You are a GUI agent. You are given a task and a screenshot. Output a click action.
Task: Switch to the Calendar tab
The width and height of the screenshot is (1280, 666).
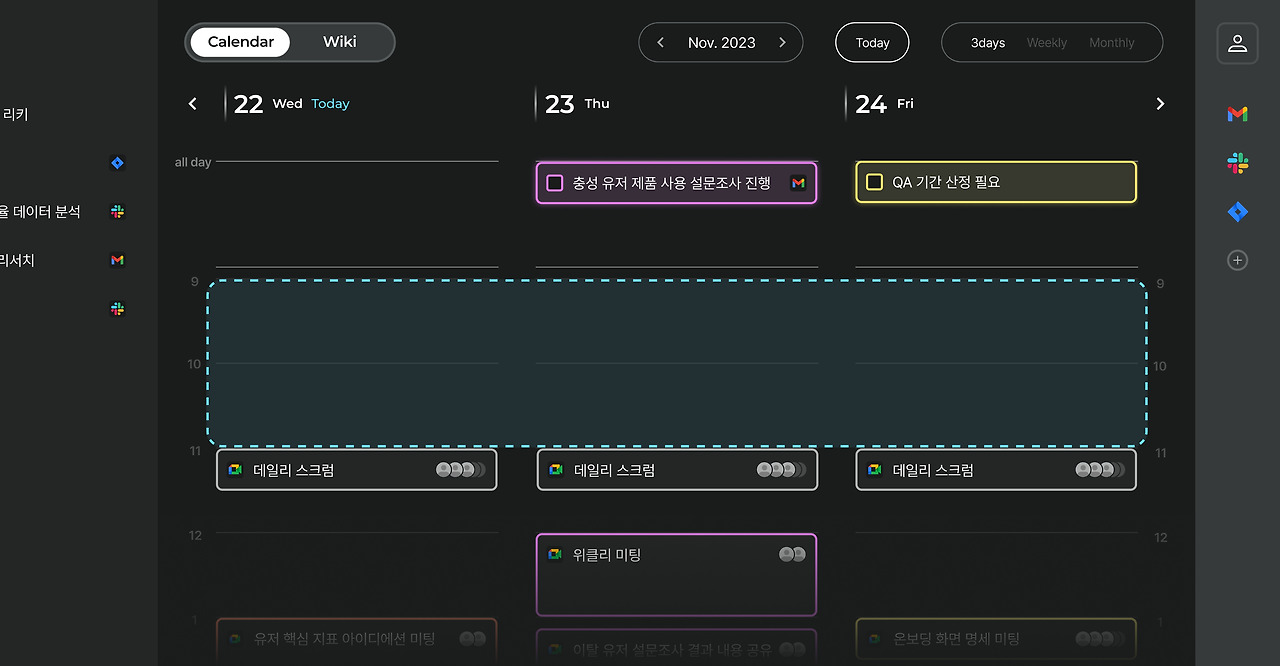[x=240, y=42]
